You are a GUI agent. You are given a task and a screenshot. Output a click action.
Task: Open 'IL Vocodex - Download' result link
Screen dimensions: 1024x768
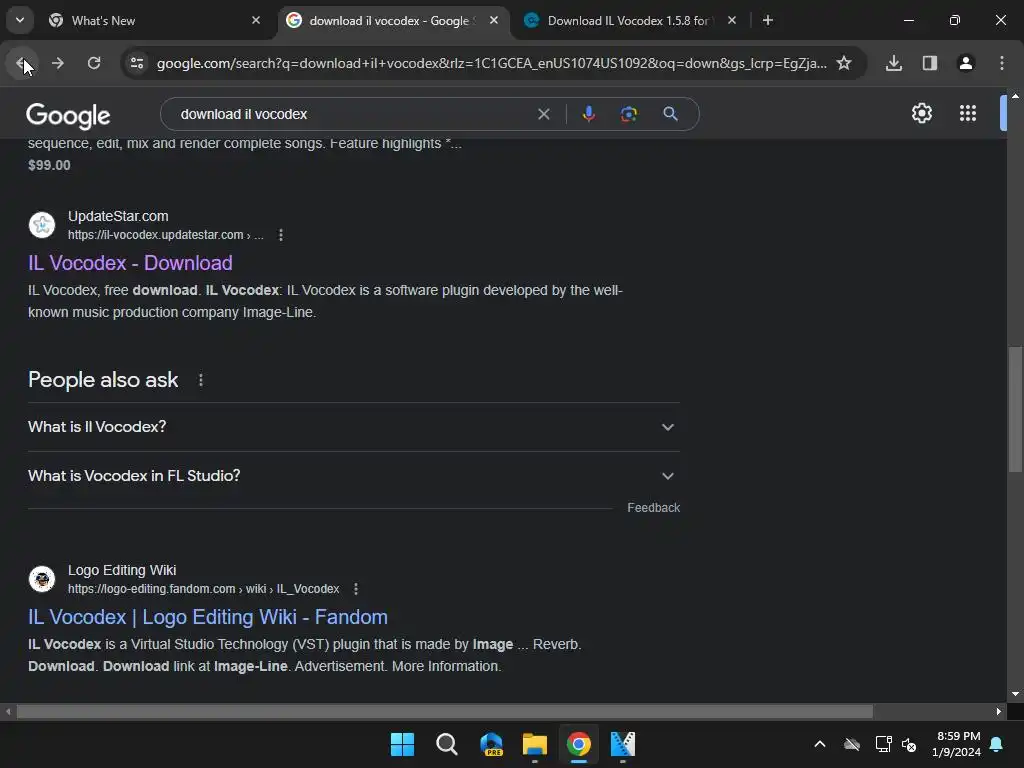(x=130, y=263)
